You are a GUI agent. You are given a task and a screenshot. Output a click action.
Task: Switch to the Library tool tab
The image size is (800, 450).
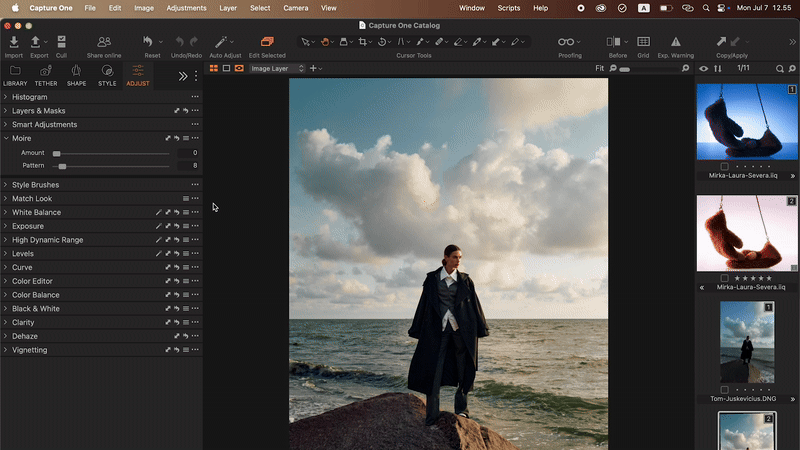[x=15, y=75]
